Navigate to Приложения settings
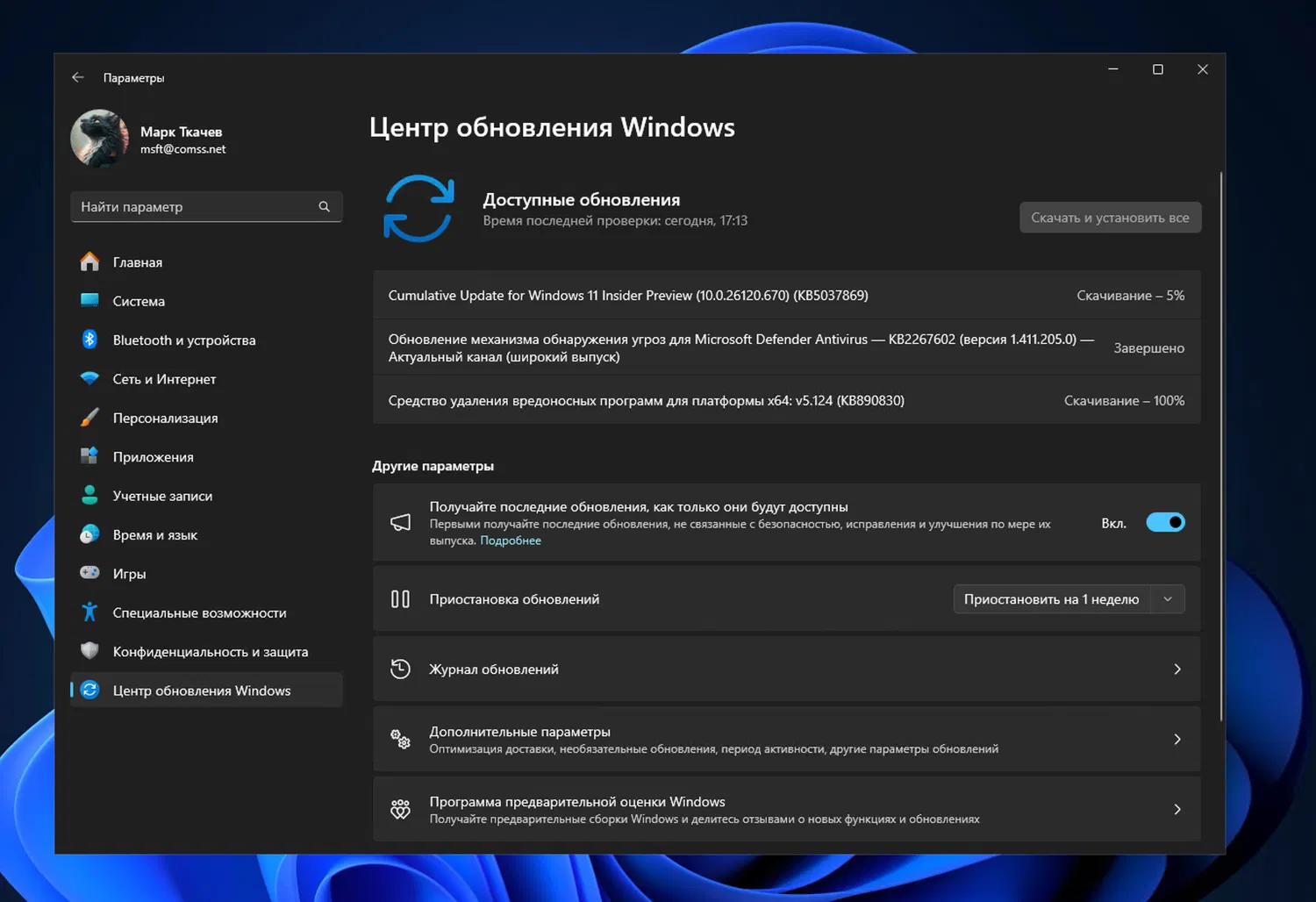 point(206,456)
